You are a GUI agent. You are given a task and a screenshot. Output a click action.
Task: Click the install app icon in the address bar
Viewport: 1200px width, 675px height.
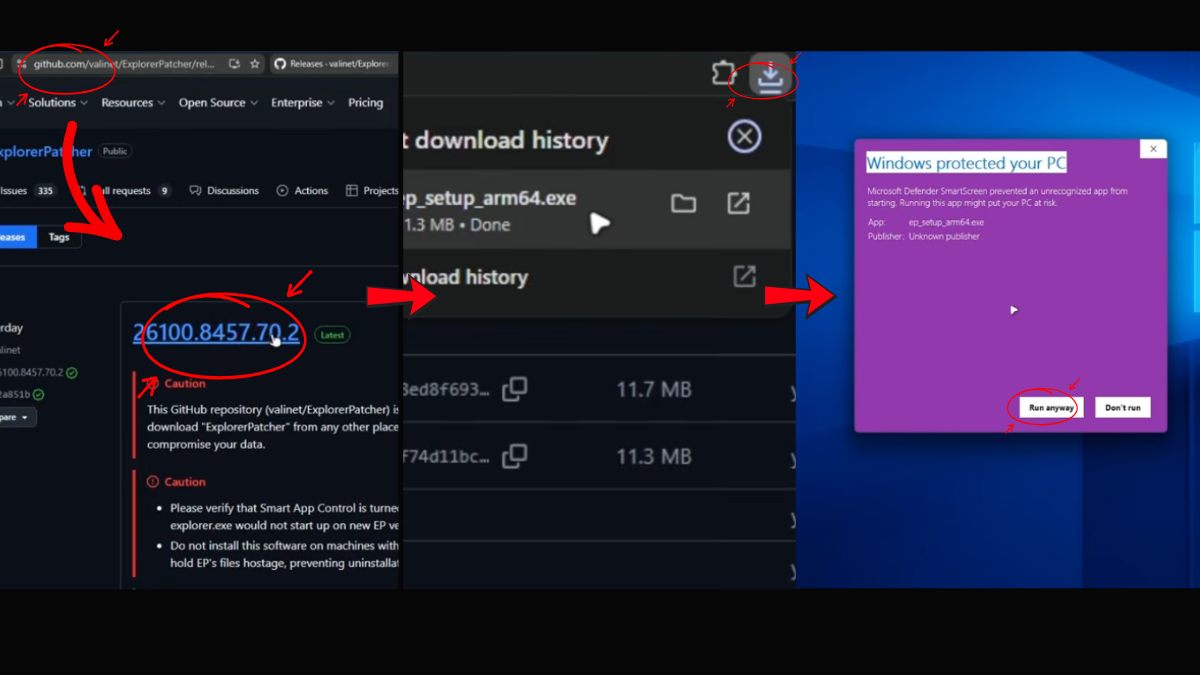pyautogui.click(x=234, y=64)
